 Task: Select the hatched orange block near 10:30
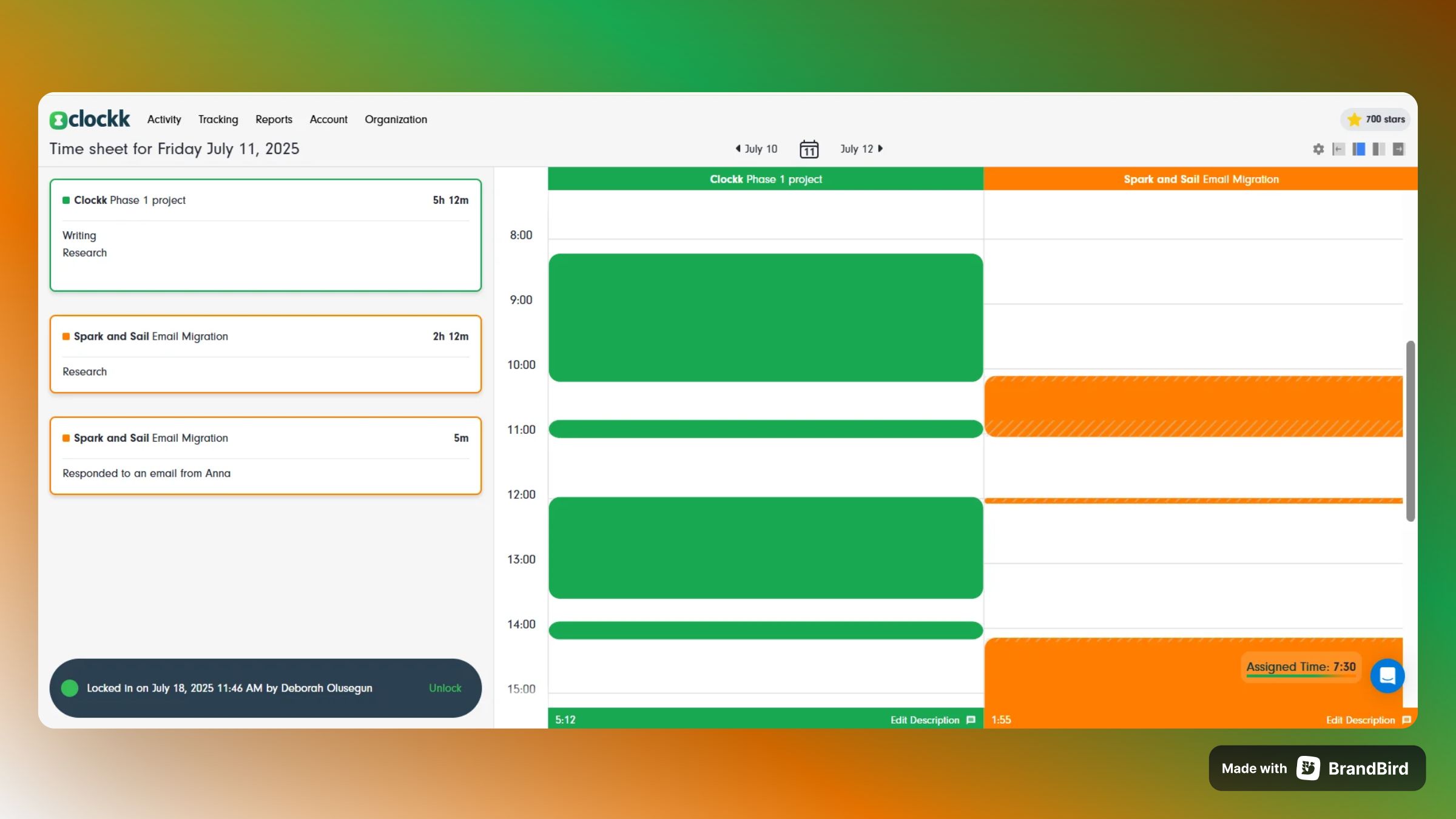pos(1193,406)
